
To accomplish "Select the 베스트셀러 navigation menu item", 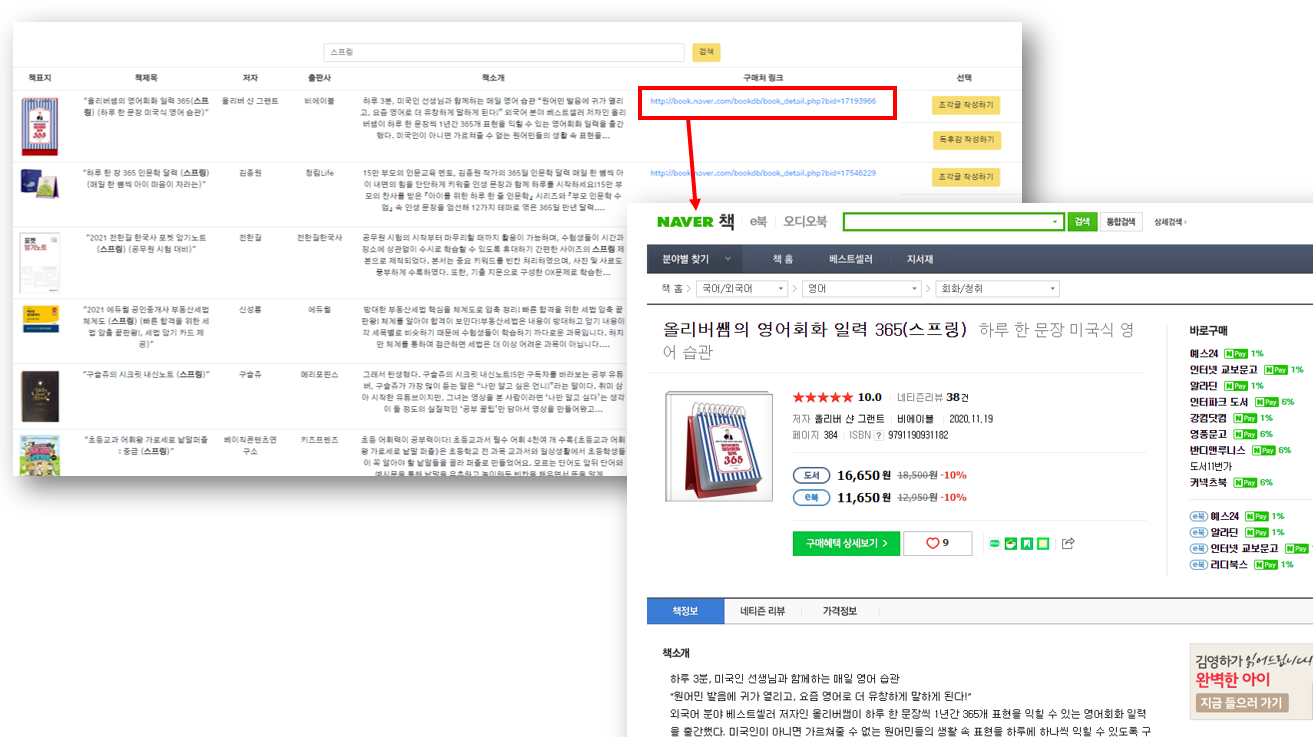I will (851, 259).
